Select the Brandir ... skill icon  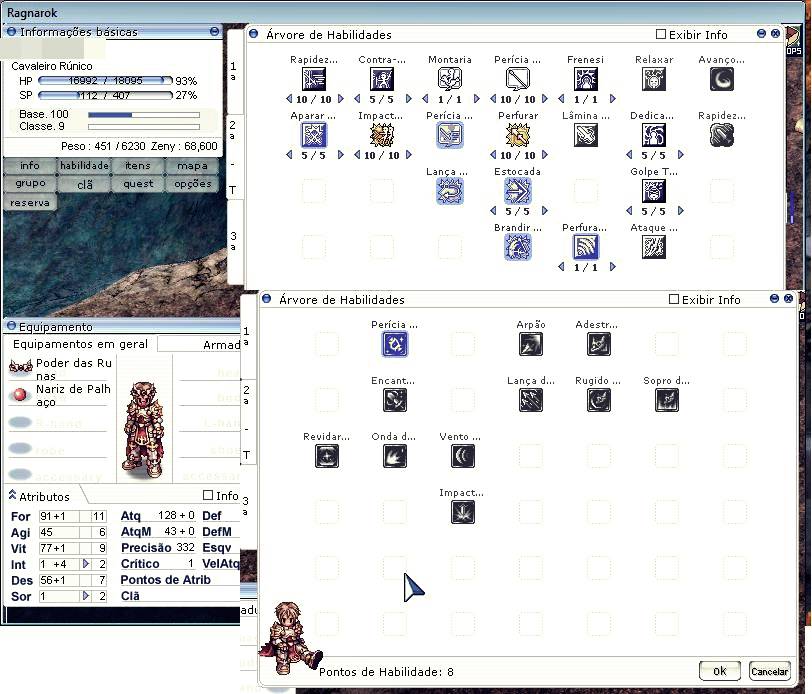[517, 247]
